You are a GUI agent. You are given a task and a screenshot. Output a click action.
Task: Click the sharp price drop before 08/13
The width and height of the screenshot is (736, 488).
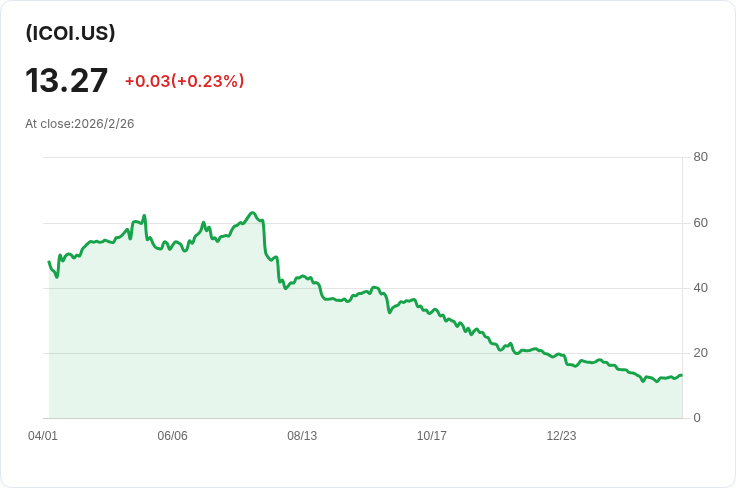tap(264, 240)
